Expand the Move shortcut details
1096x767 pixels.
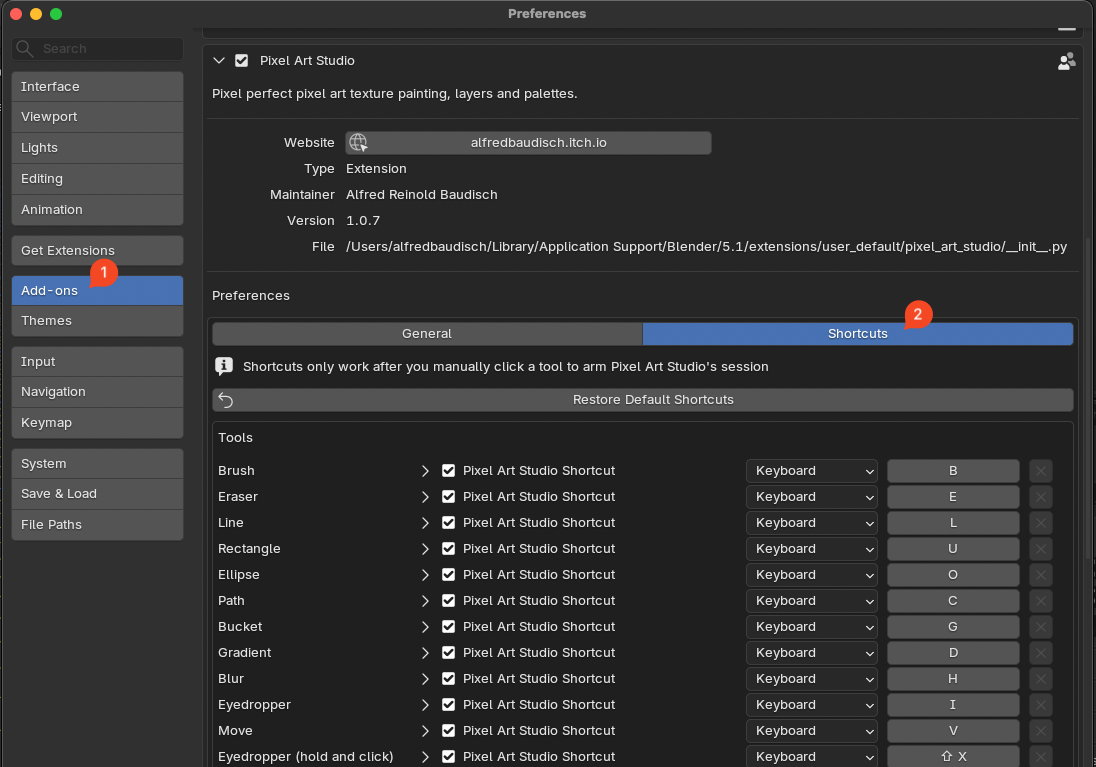(x=425, y=731)
